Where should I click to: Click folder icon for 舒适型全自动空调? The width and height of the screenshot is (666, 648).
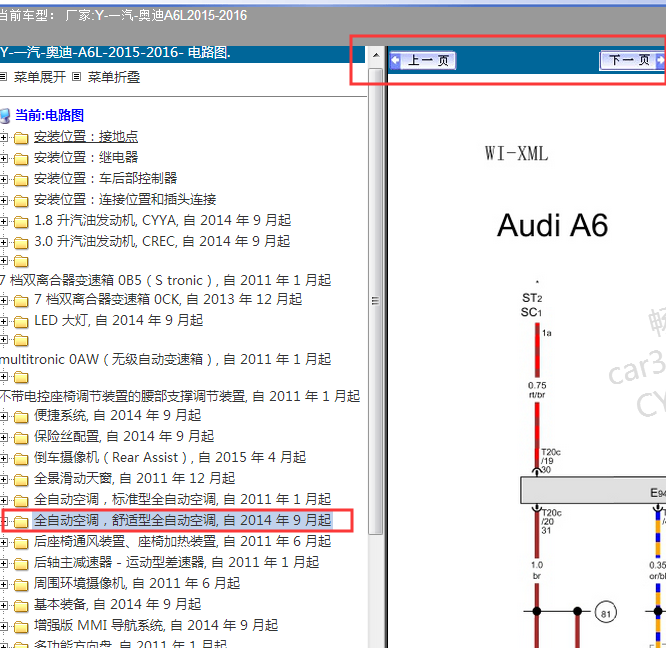[21, 521]
